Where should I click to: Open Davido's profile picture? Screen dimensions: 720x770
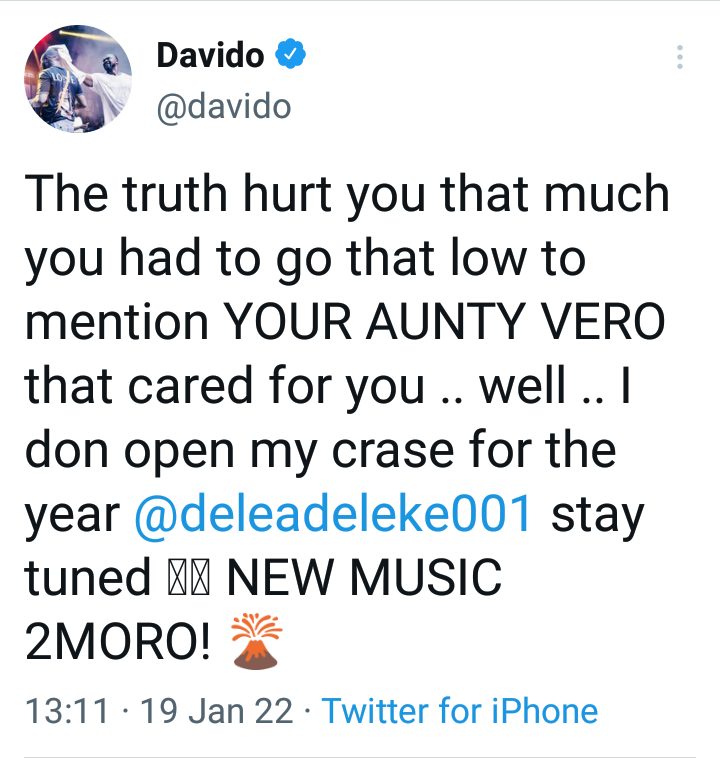78,79
